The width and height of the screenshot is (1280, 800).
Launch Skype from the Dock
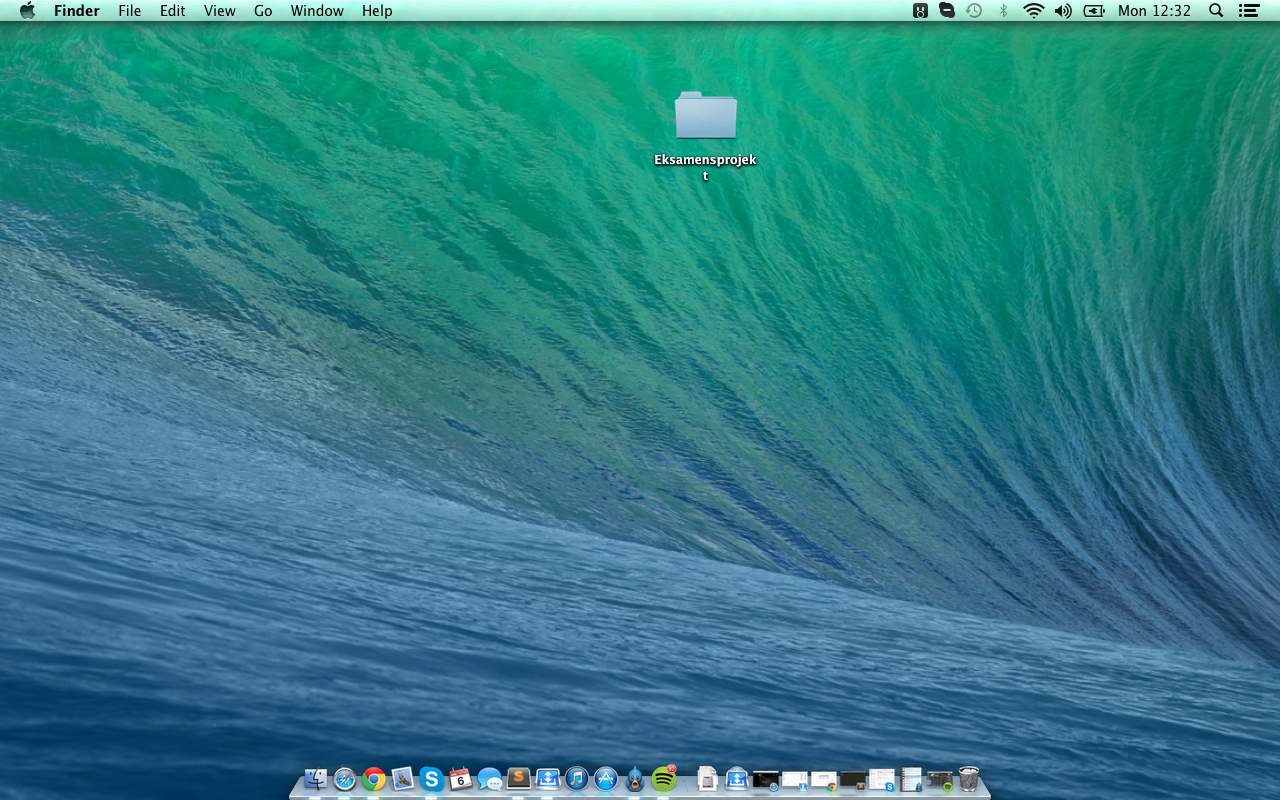(x=432, y=778)
